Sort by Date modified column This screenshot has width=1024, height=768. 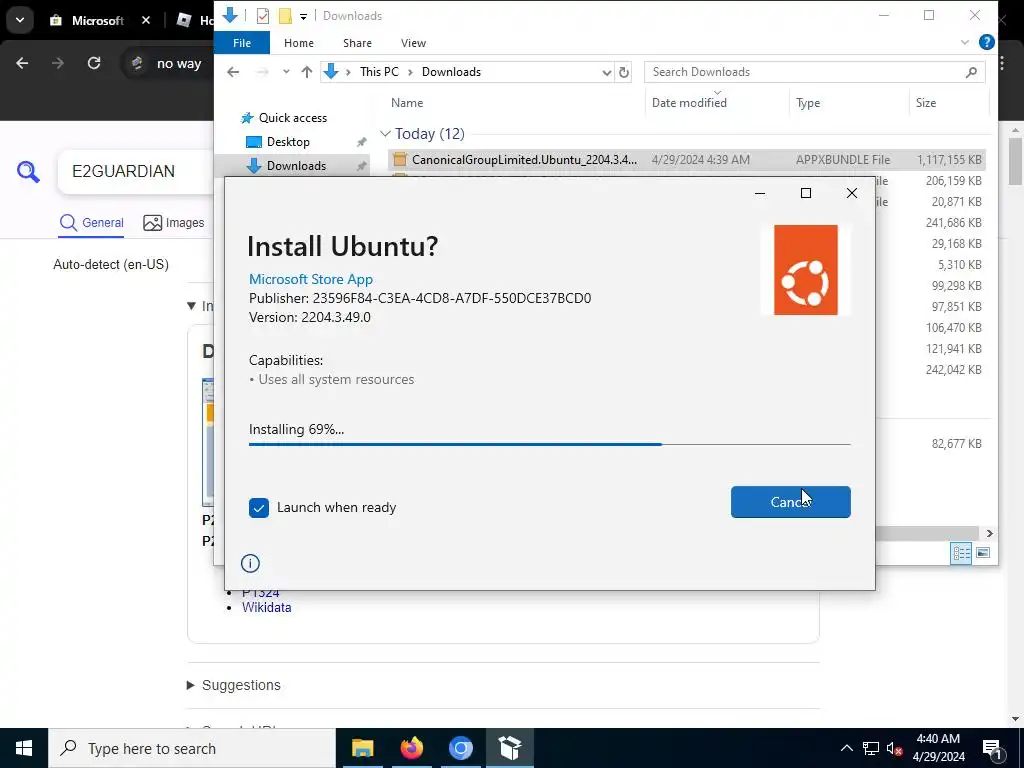coord(689,103)
